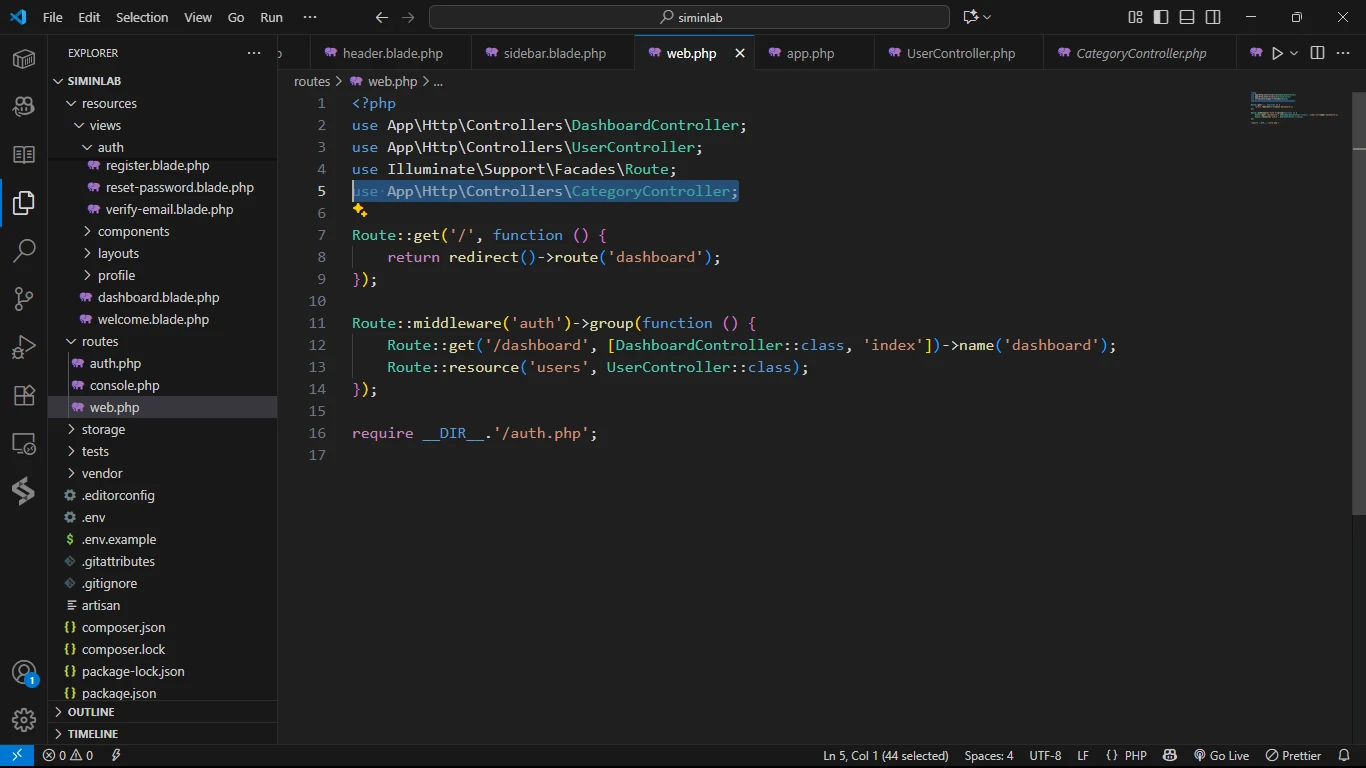Expand the storage folder
This screenshot has height=768, width=1366.
103,429
